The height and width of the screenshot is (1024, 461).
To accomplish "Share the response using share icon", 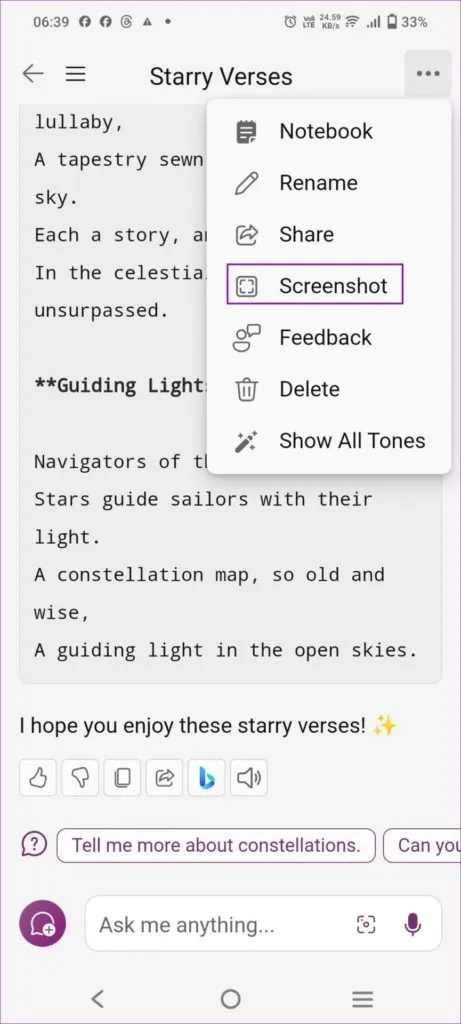I will point(165,778).
